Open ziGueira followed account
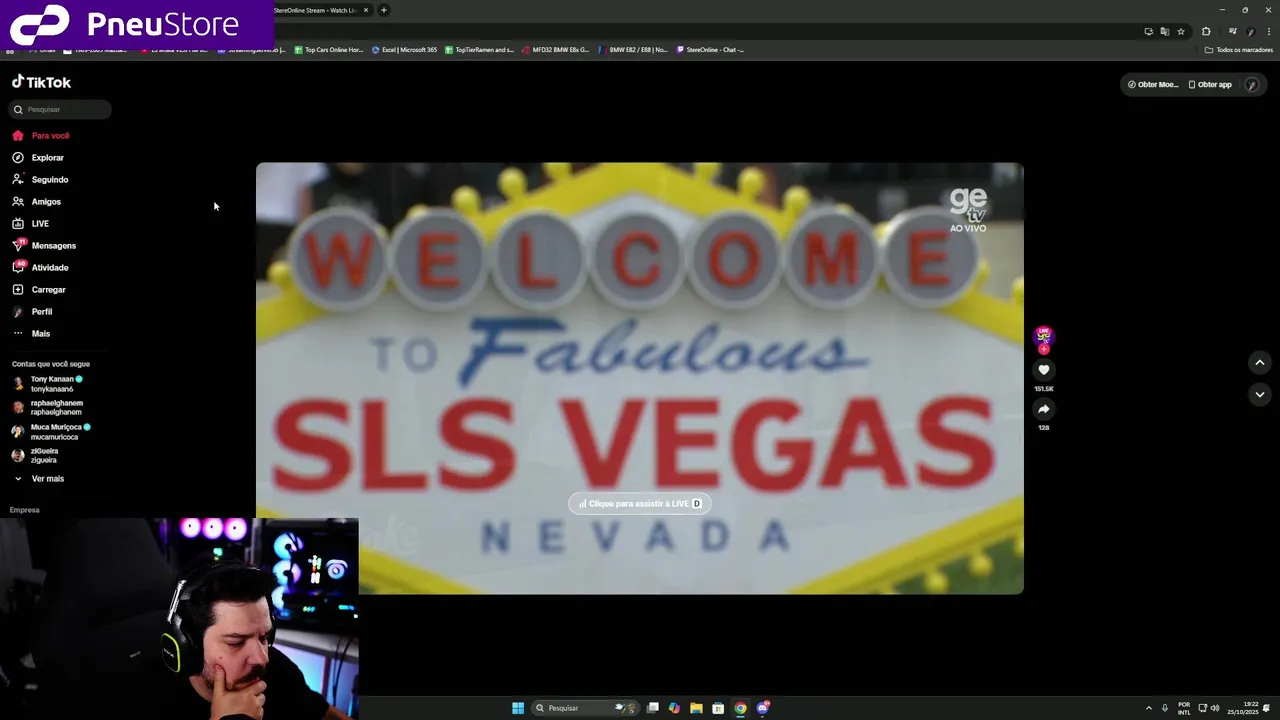1280x720 pixels. point(35,455)
